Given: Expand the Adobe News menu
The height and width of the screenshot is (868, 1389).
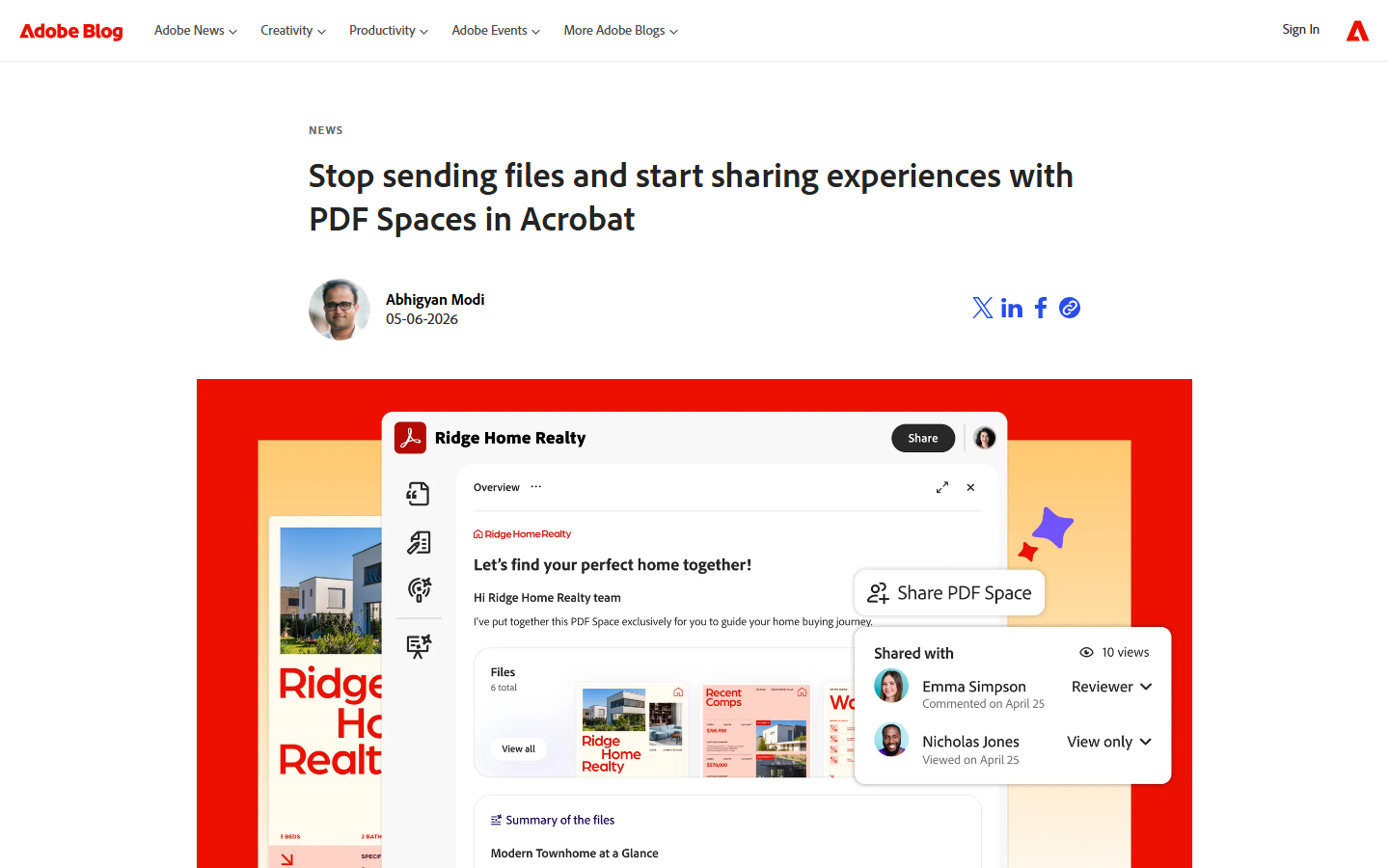Looking at the screenshot, I should coord(195,31).
